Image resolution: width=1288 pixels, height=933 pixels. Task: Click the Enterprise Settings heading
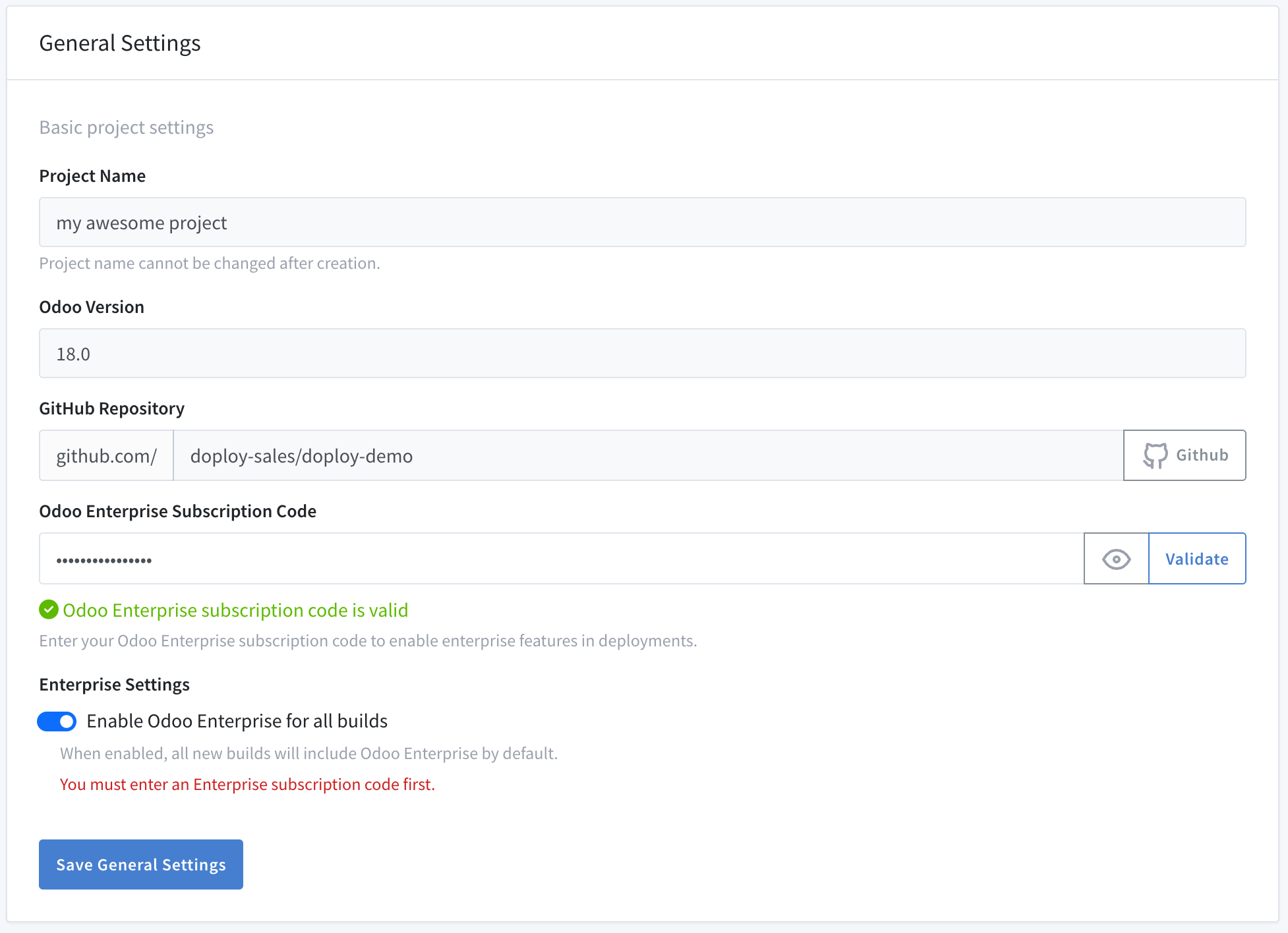click(x=114, y=685)
